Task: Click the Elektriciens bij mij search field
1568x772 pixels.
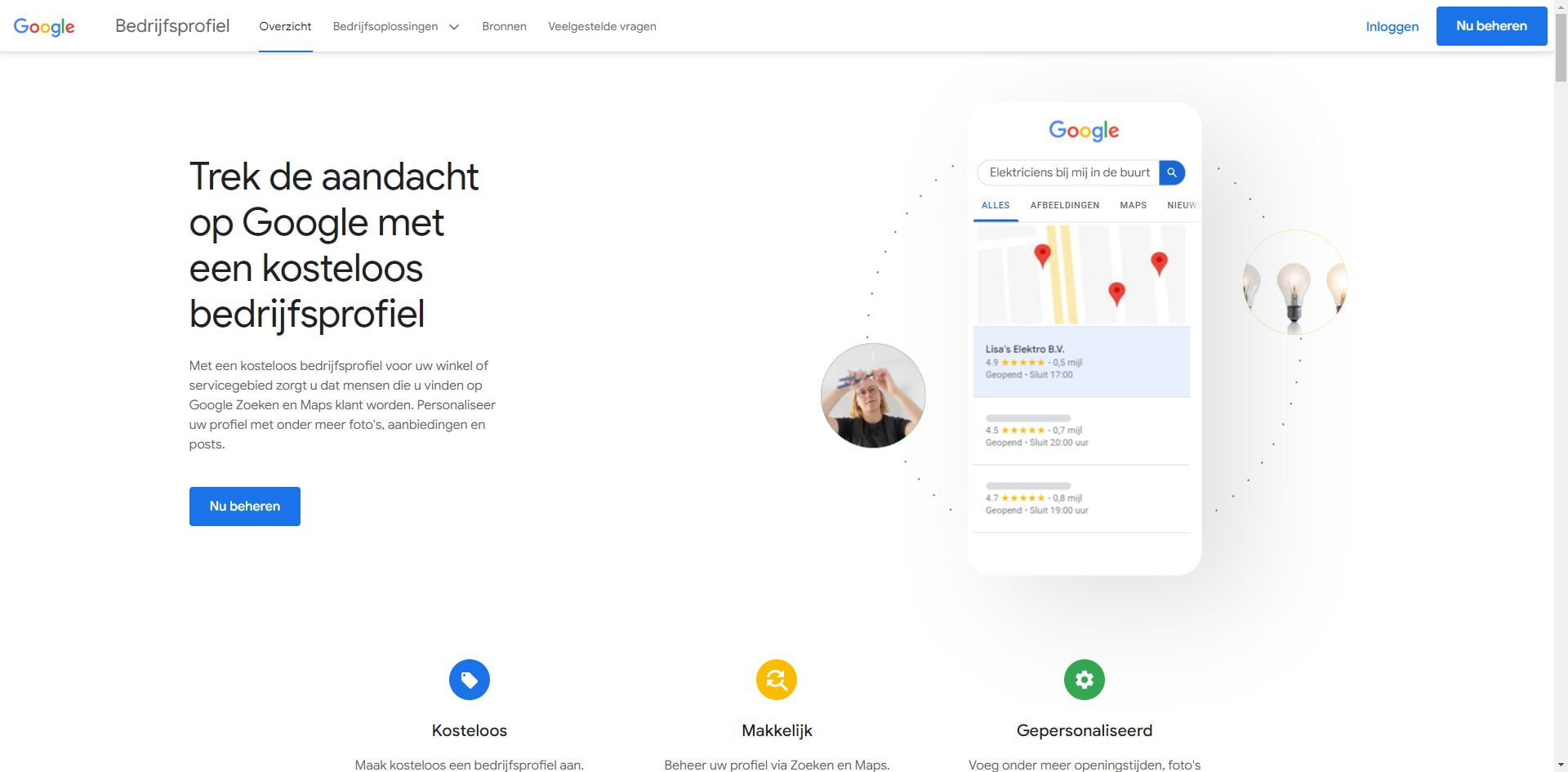Action: pyautogui.click(x=1068, y=172)
